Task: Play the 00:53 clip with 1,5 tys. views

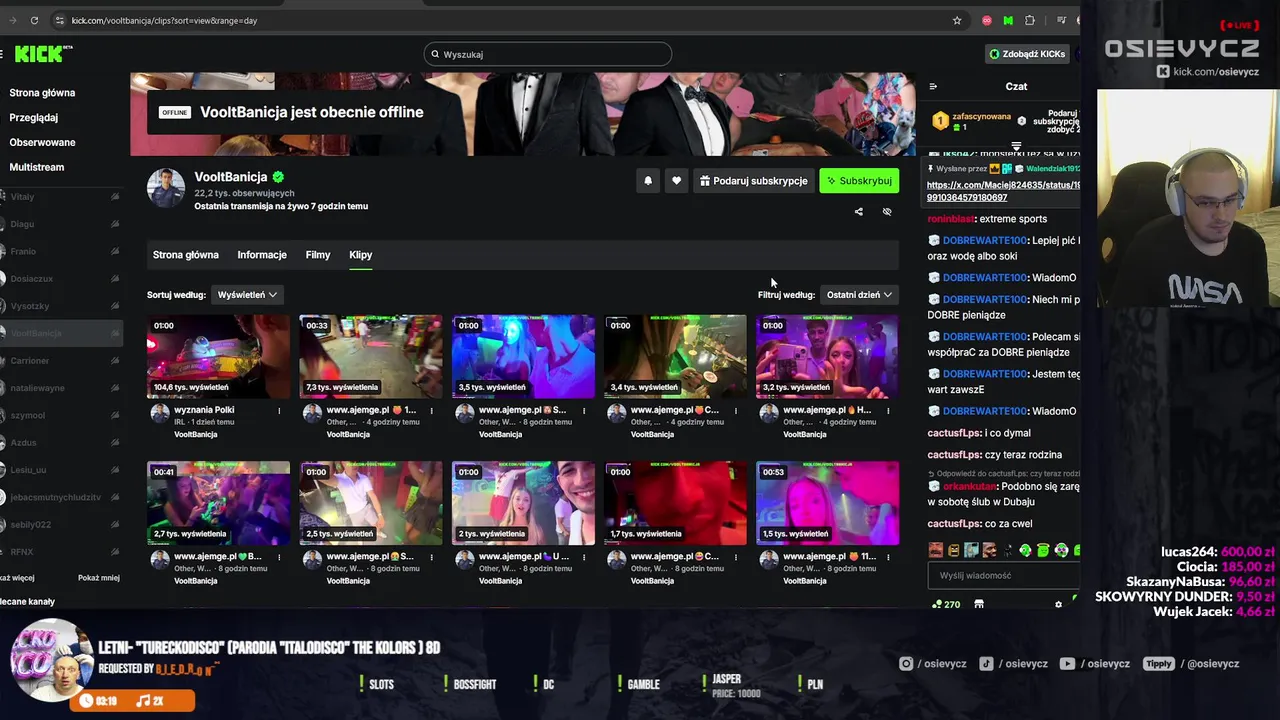Action: point(827,503)
